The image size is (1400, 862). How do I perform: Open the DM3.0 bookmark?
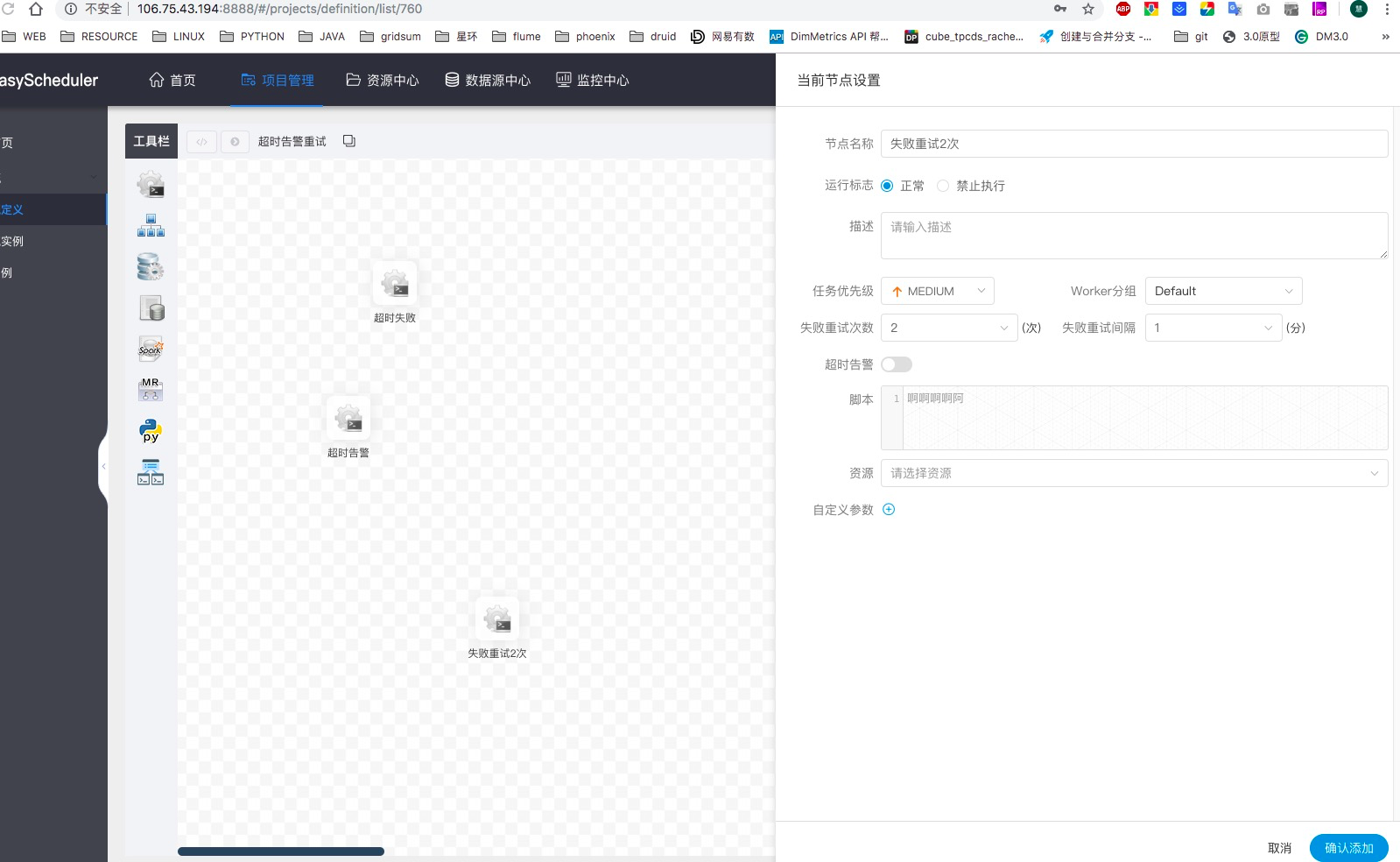[1321, 37]
